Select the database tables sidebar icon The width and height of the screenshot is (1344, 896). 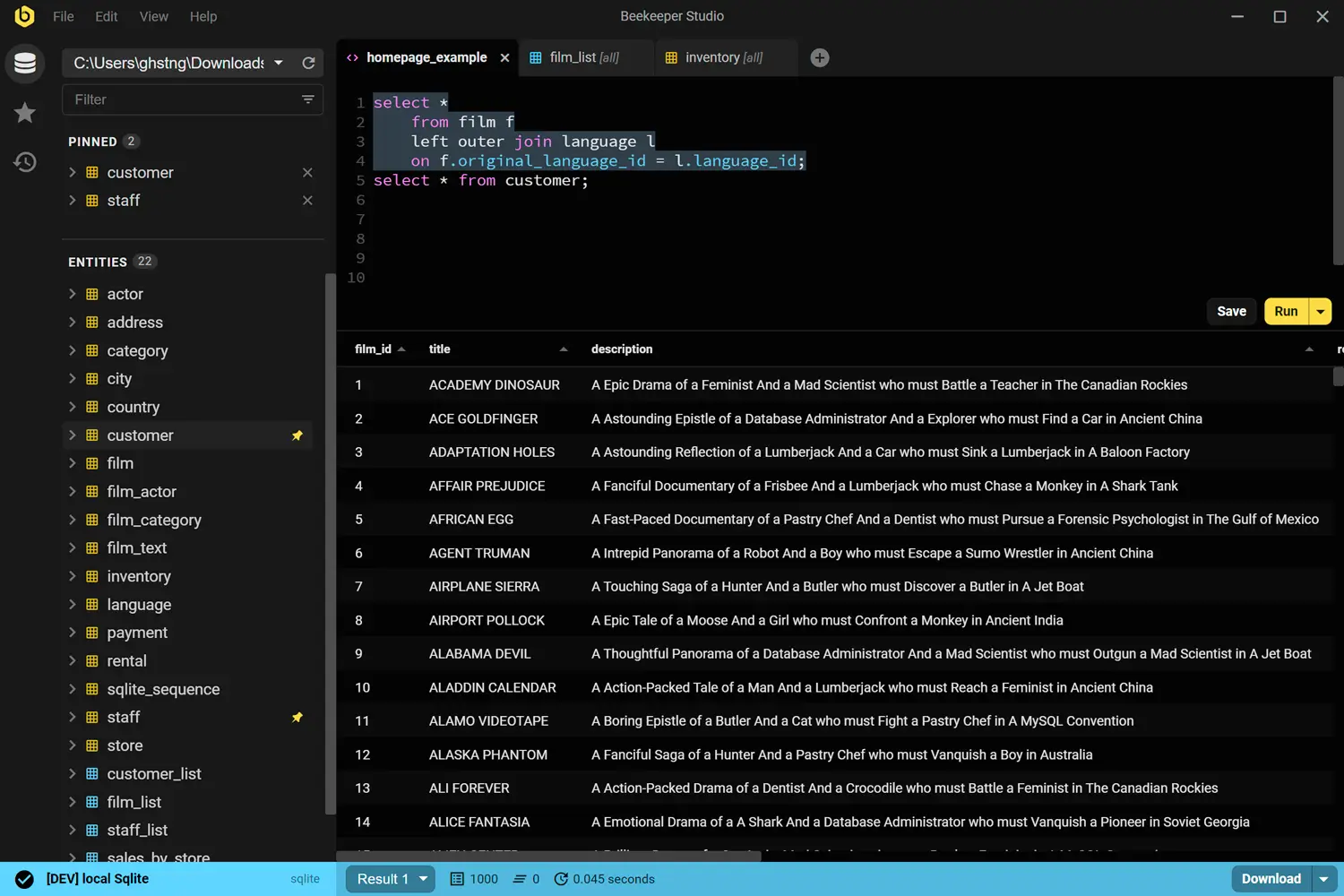click(x=24, y=64)
